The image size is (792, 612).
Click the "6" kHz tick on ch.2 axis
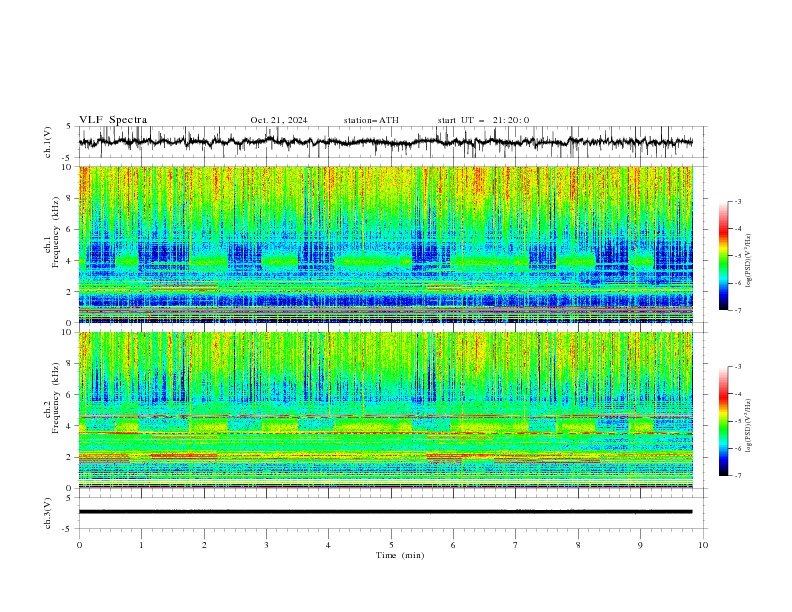pos(70,395)
